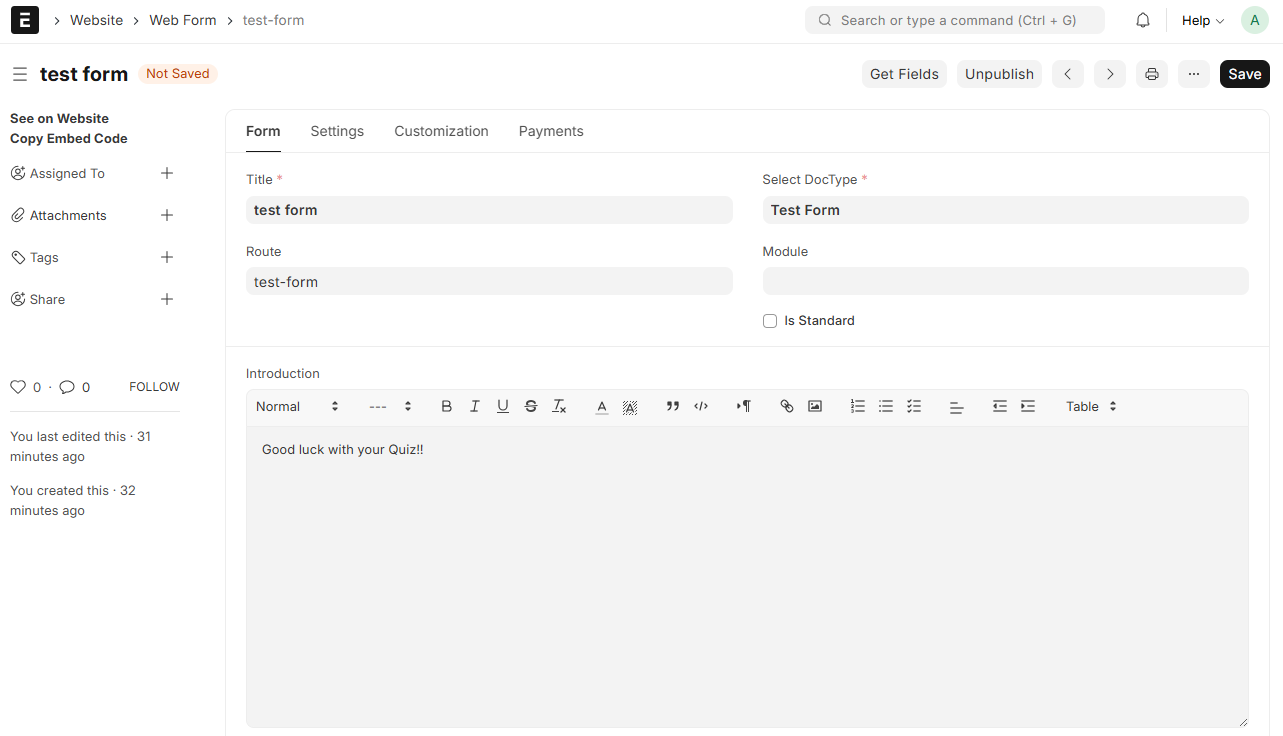Viewport: 1283px width, 736px height.
Task: Insert a blockquote in the editor
Action: pyautogui.click(x=673, y=406)
